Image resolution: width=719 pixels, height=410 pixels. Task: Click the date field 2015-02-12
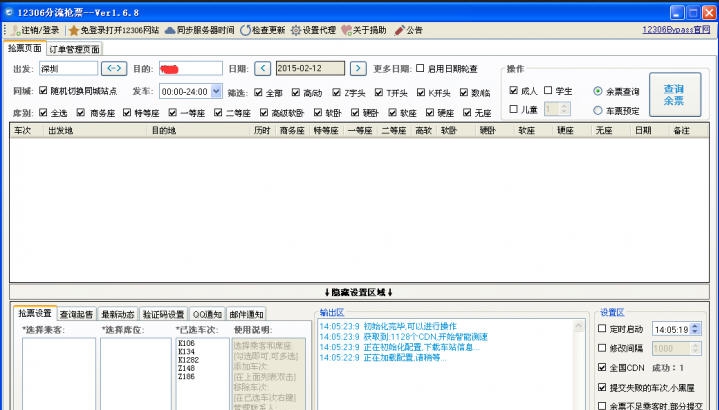click(310, 68)
